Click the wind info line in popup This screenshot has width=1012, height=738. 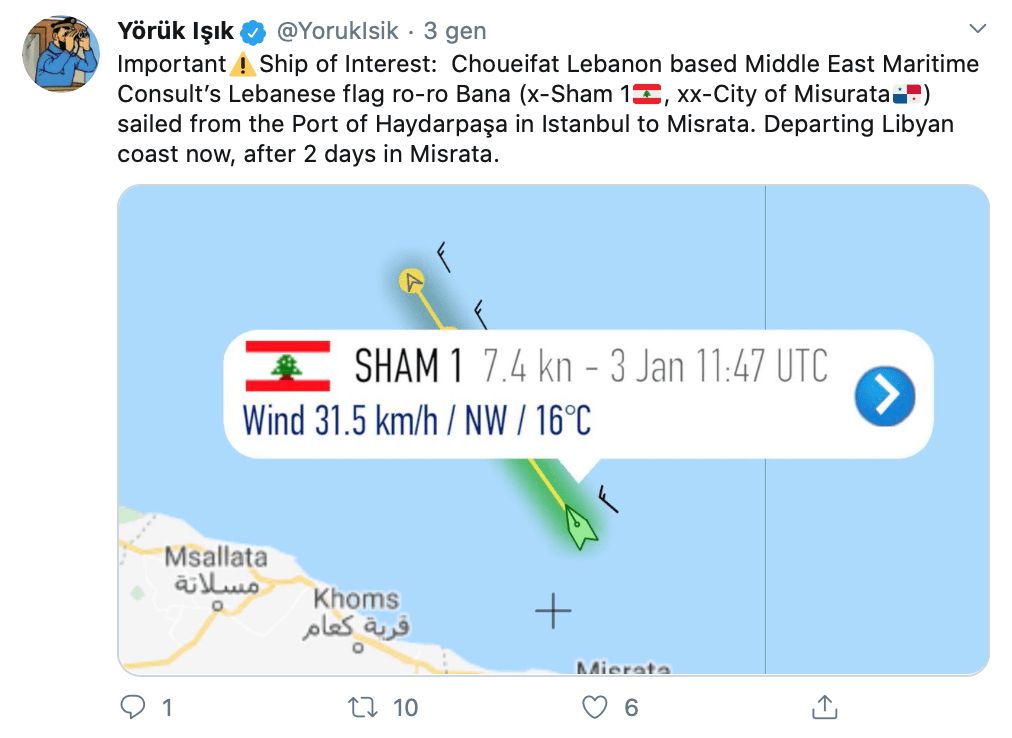pos(417,419)
